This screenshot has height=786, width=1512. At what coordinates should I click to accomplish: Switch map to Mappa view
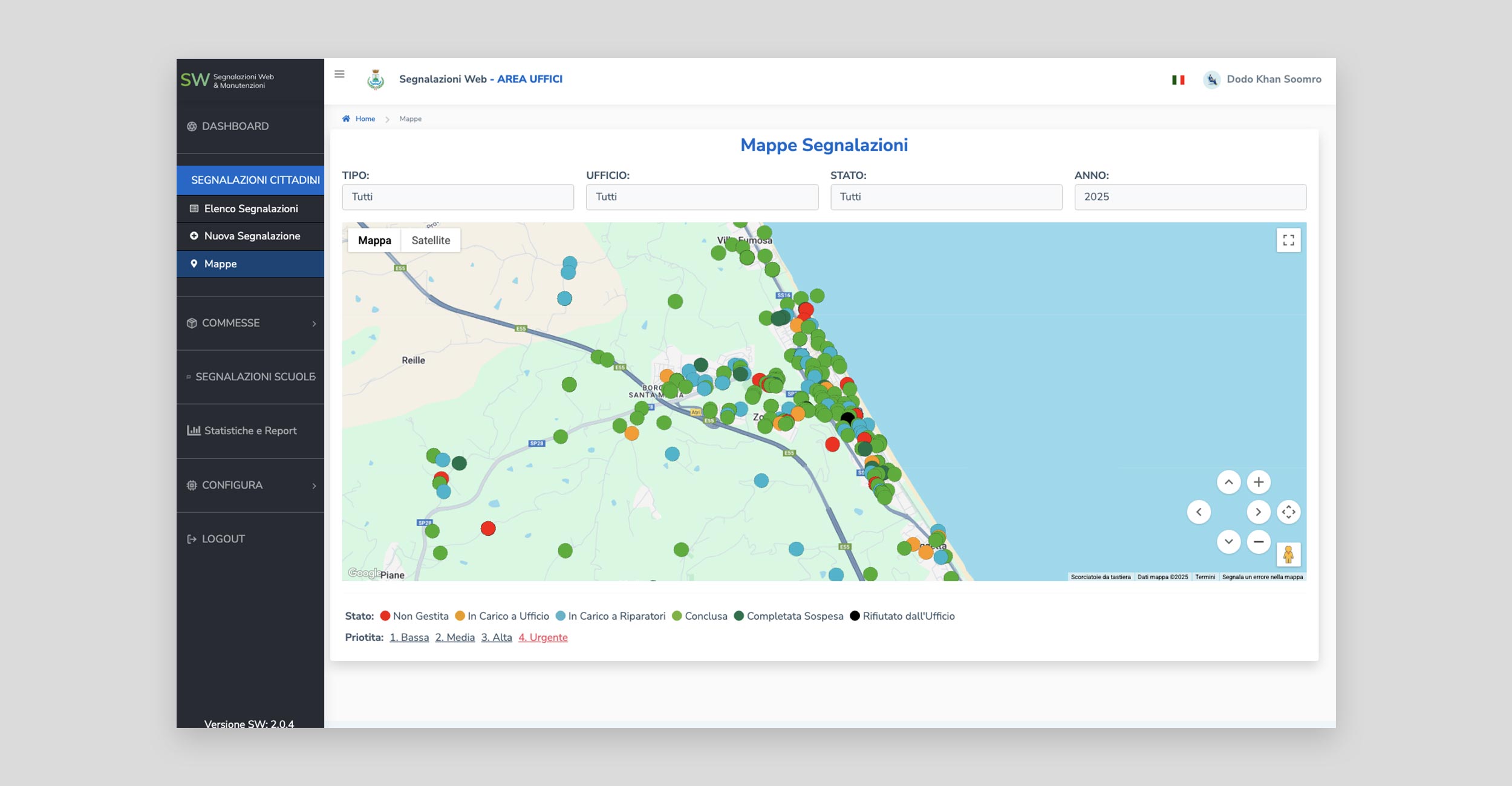(374, 241)
